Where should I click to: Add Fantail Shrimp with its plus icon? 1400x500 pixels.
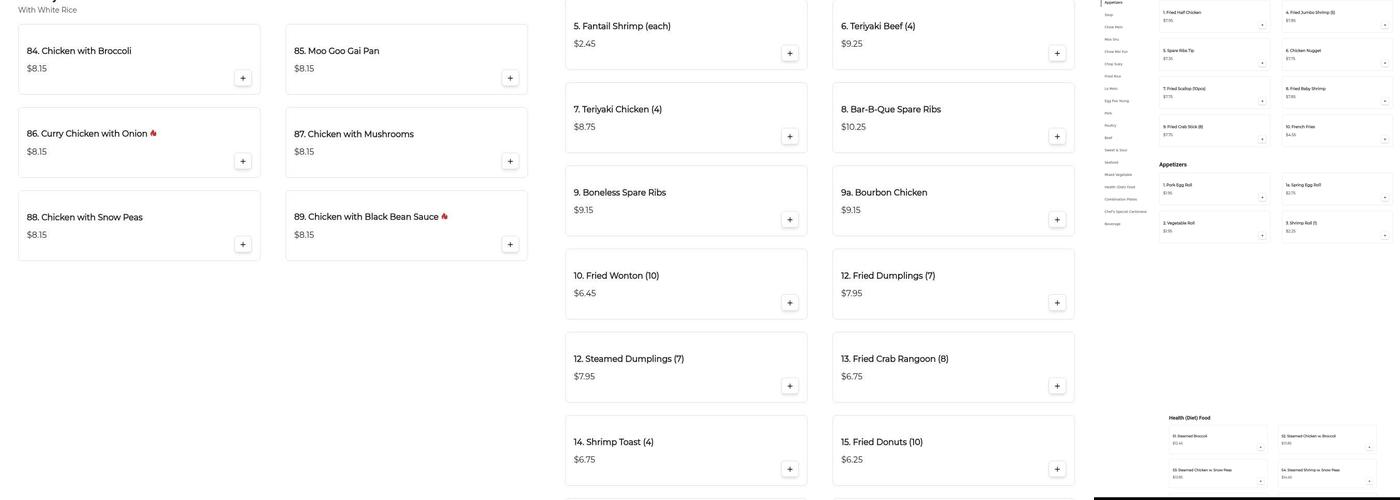point(790,53)
